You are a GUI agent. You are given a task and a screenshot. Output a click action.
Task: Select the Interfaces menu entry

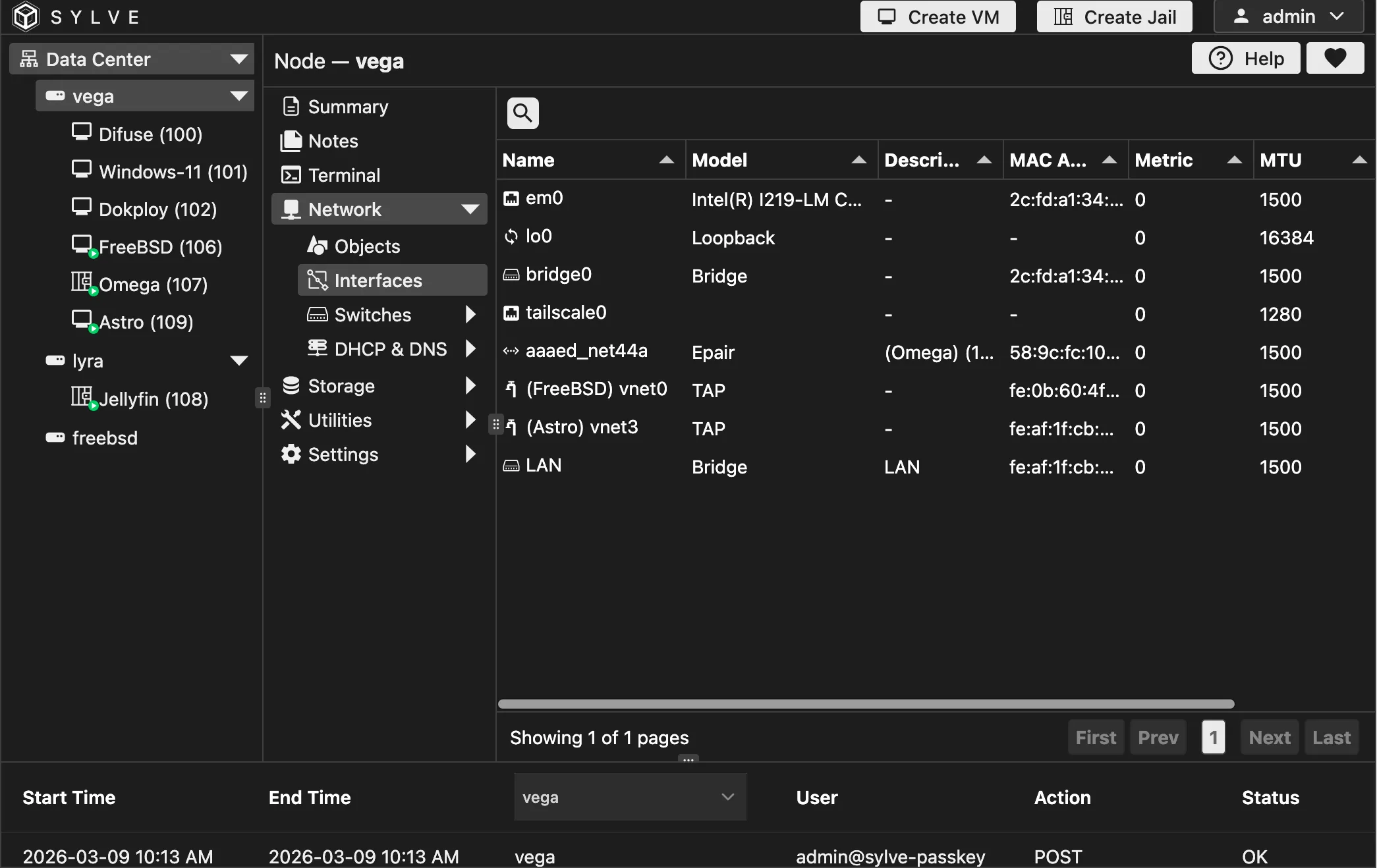(x=378, y=280)
